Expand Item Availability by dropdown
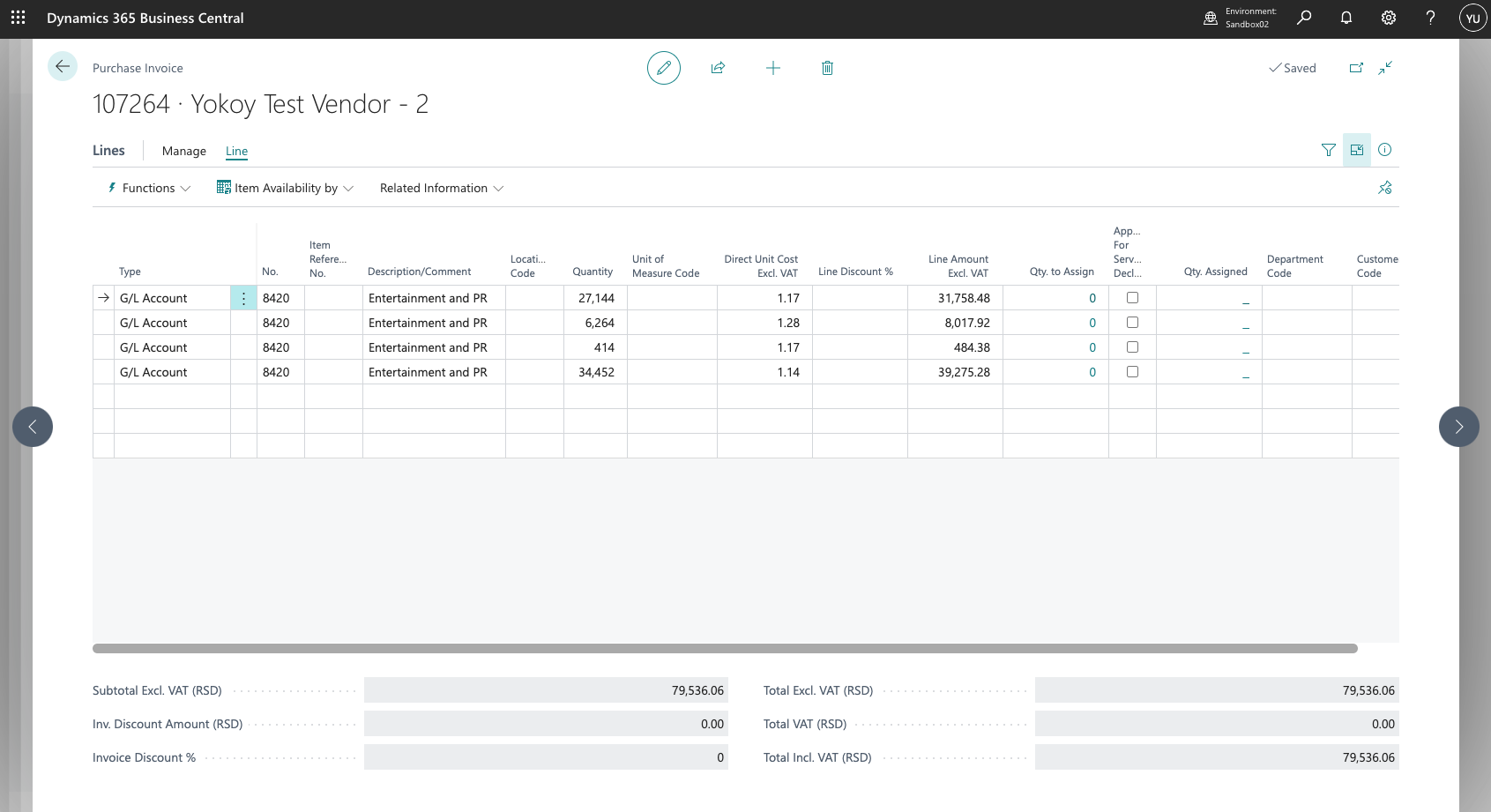The image size is (1491, 812). 285,188
